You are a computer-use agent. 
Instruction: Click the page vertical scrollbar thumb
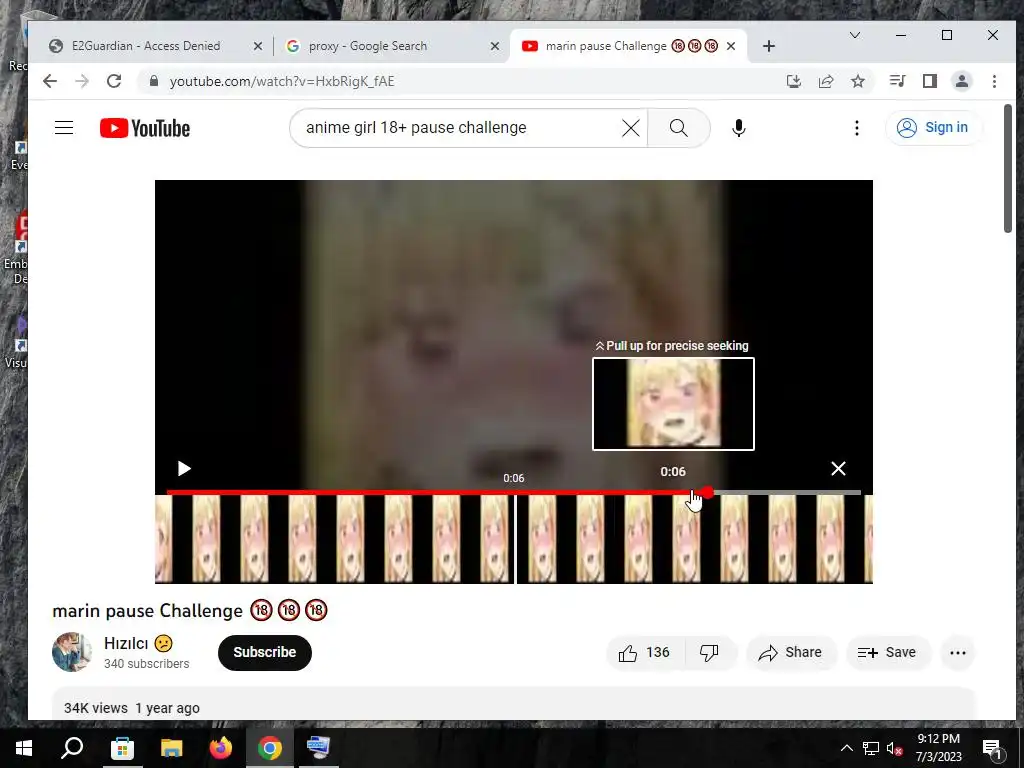tap(1008, 168)
